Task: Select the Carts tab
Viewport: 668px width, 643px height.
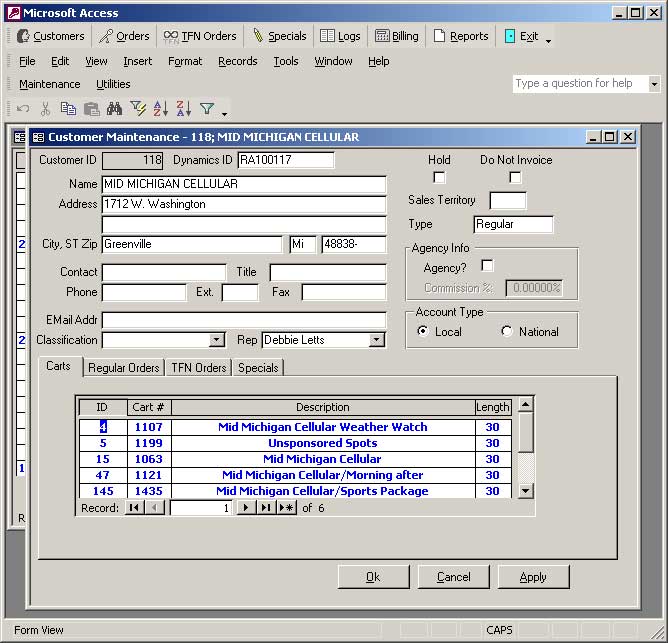Action: pos(59,366)
